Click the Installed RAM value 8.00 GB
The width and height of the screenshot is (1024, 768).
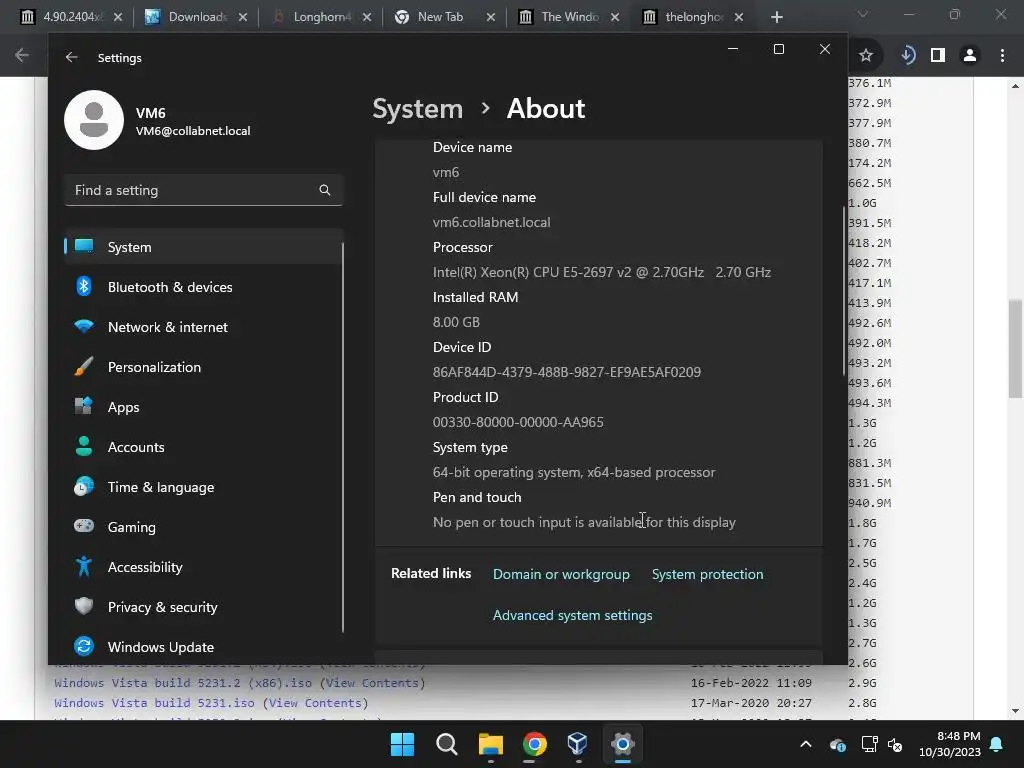456,322
